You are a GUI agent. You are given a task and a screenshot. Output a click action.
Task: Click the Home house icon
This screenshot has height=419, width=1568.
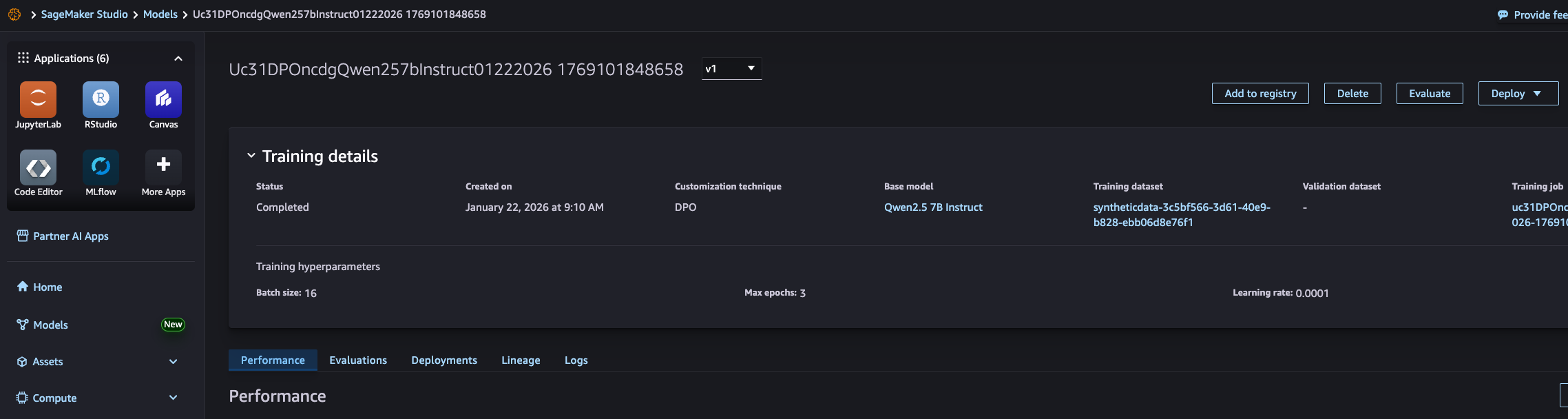[23, 287]
